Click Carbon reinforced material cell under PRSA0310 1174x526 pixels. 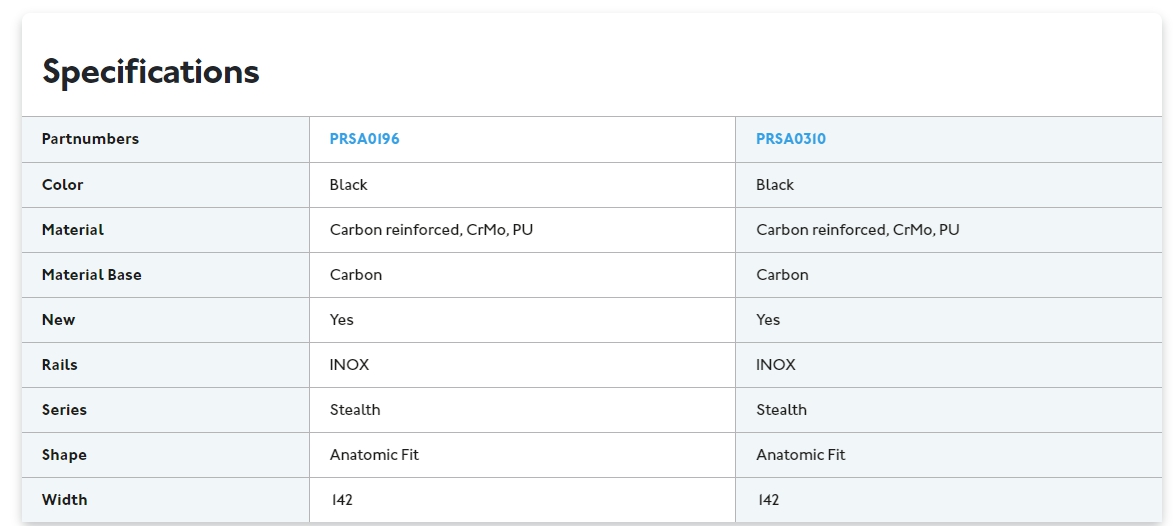[x=857, y=230]
